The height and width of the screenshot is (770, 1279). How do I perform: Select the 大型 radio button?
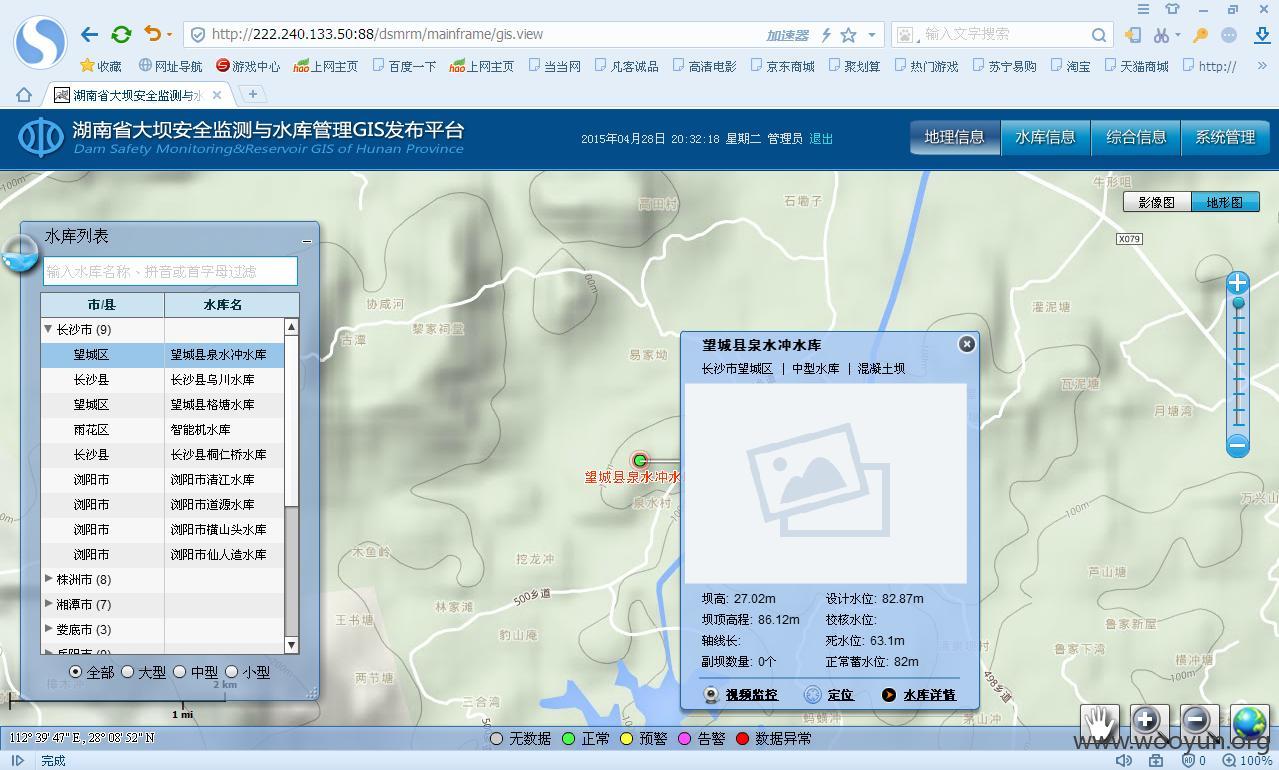pyautogui.click(x=128, y=672)
